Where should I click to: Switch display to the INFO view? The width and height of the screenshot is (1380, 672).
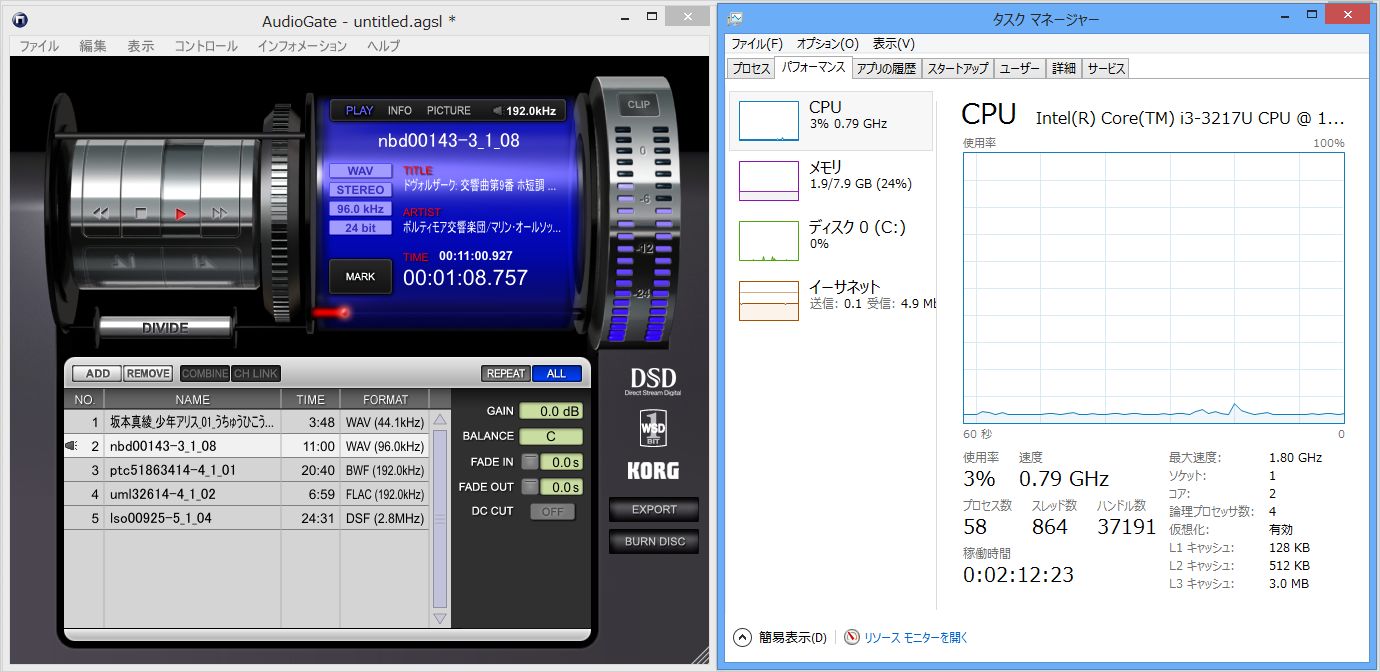tap(400, 111)
